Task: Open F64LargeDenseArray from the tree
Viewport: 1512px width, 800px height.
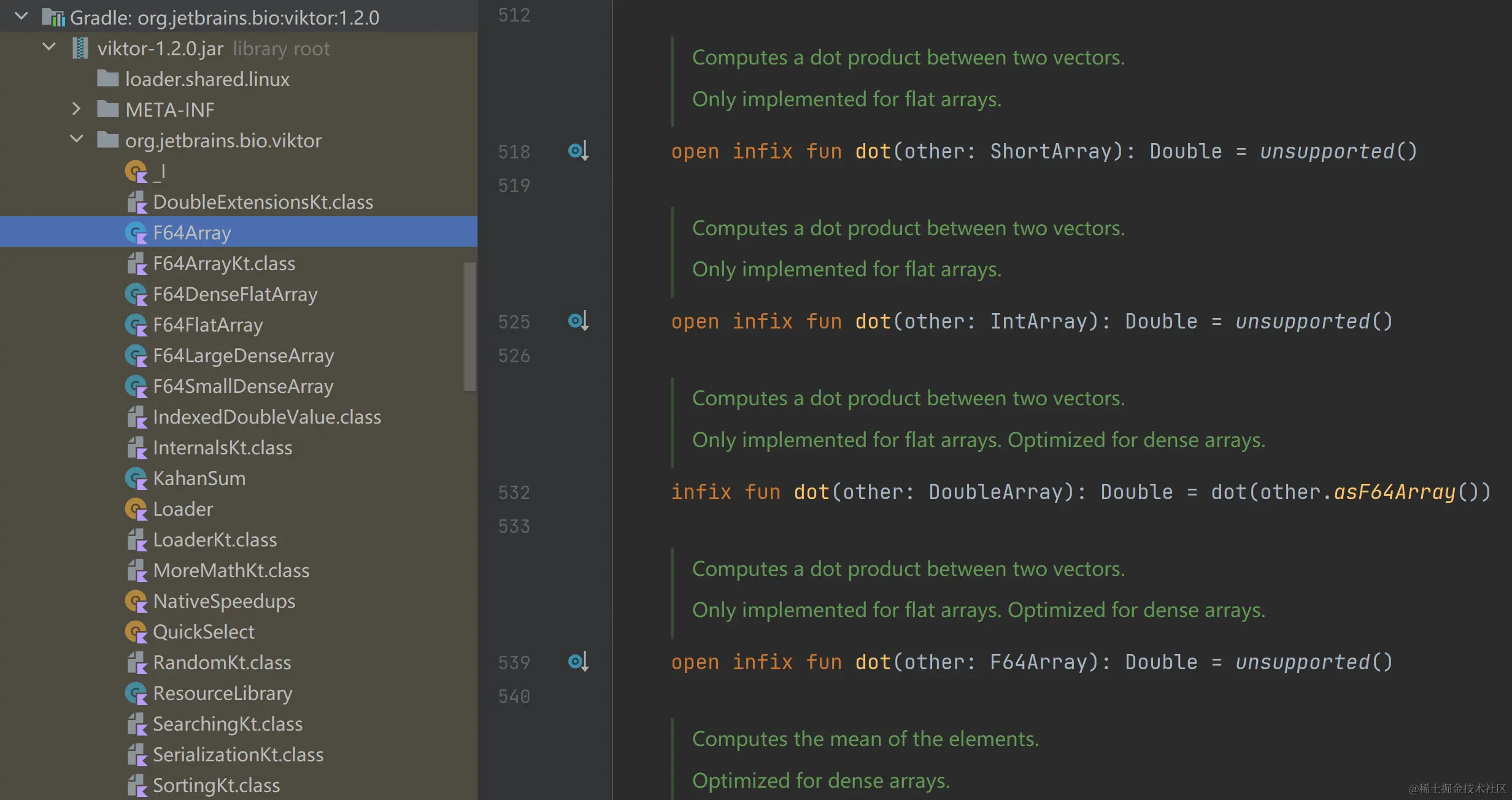Action: click(244, 355)
